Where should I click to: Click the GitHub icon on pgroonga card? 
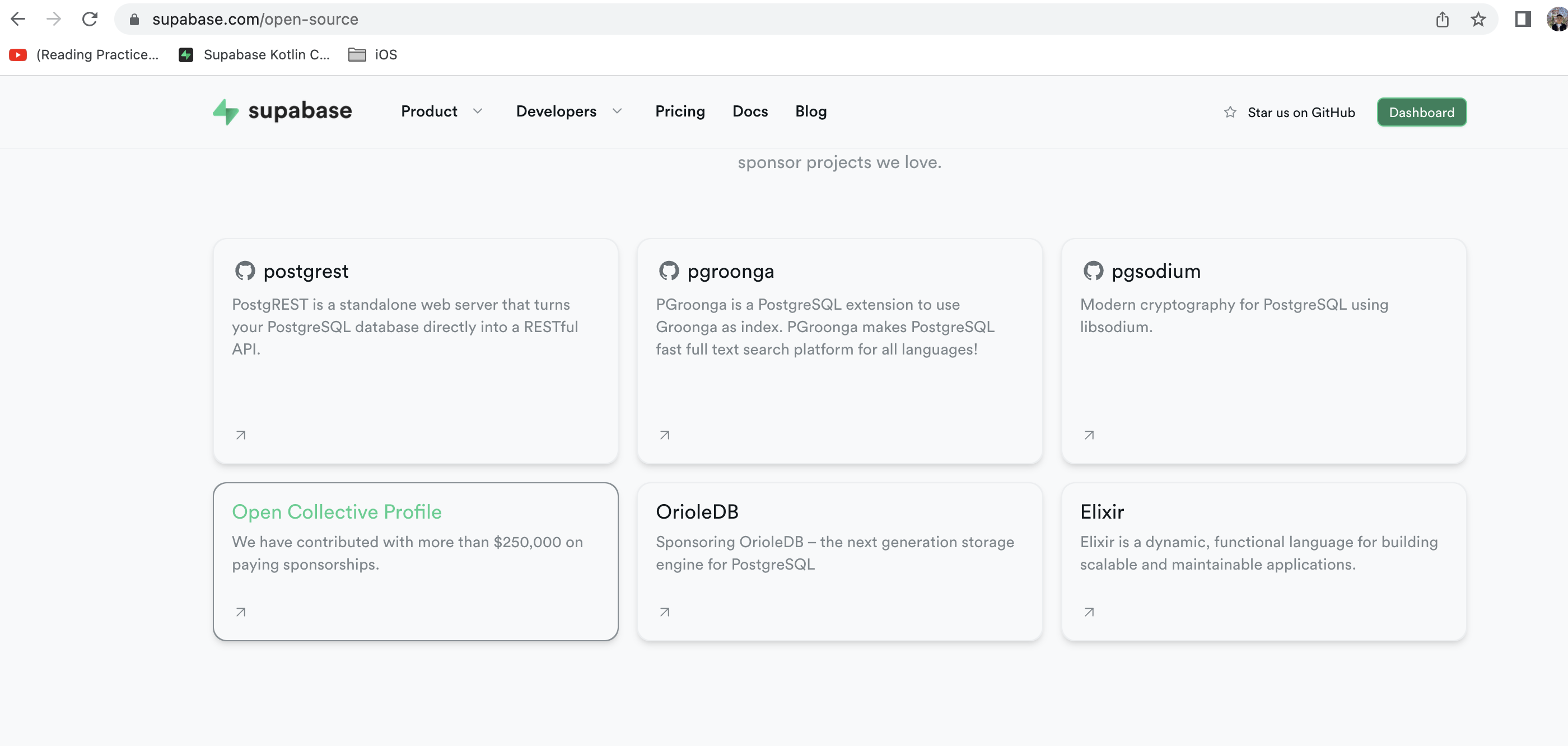(x=668, y=271)
